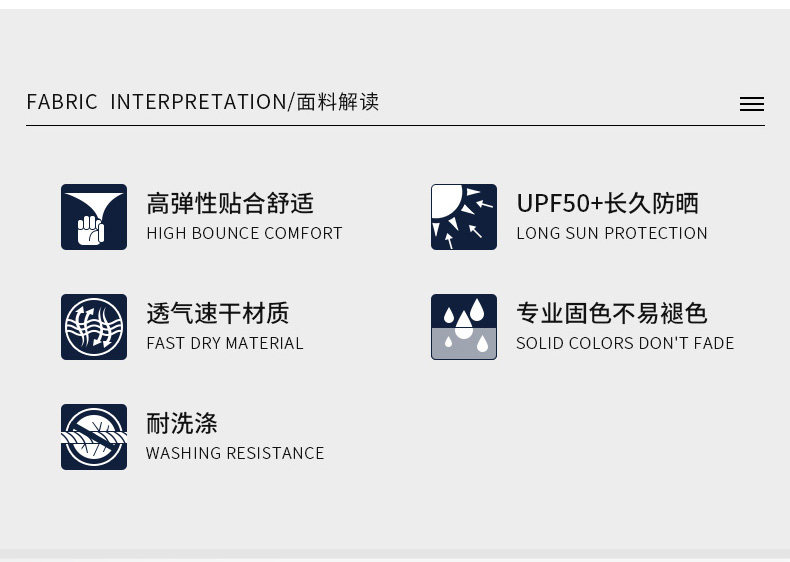Image resolution: width=790 pixels, height=562 pixels.
Task: Select the 耐洗涤 heading
Action: pyautogui.click(x=181, y=423)
